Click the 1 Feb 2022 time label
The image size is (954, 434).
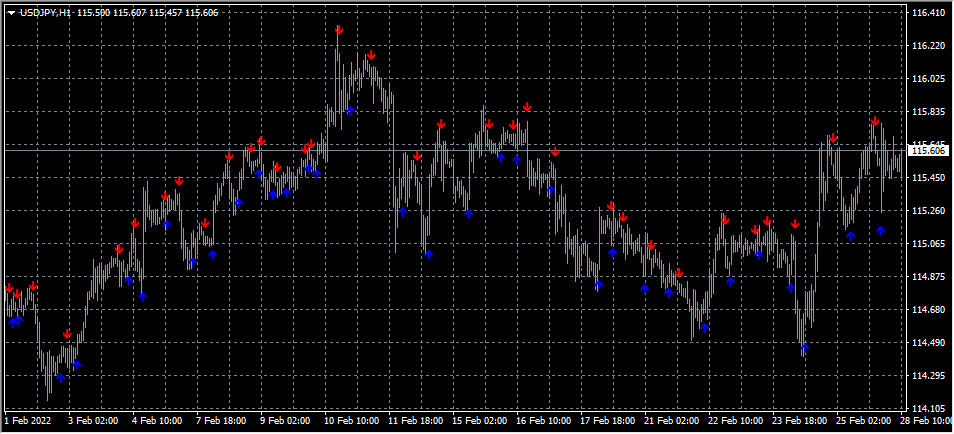28,421
